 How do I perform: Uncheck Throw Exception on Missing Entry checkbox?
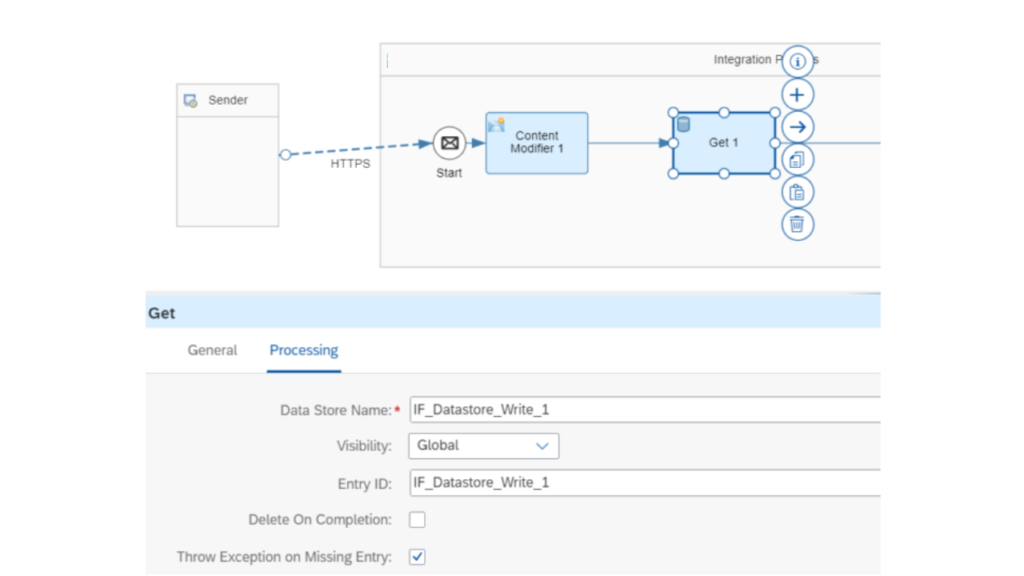[x=417, y=557]
